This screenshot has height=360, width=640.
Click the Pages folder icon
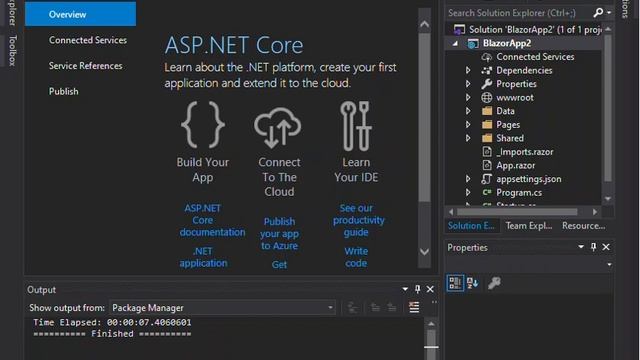point(487,124)
